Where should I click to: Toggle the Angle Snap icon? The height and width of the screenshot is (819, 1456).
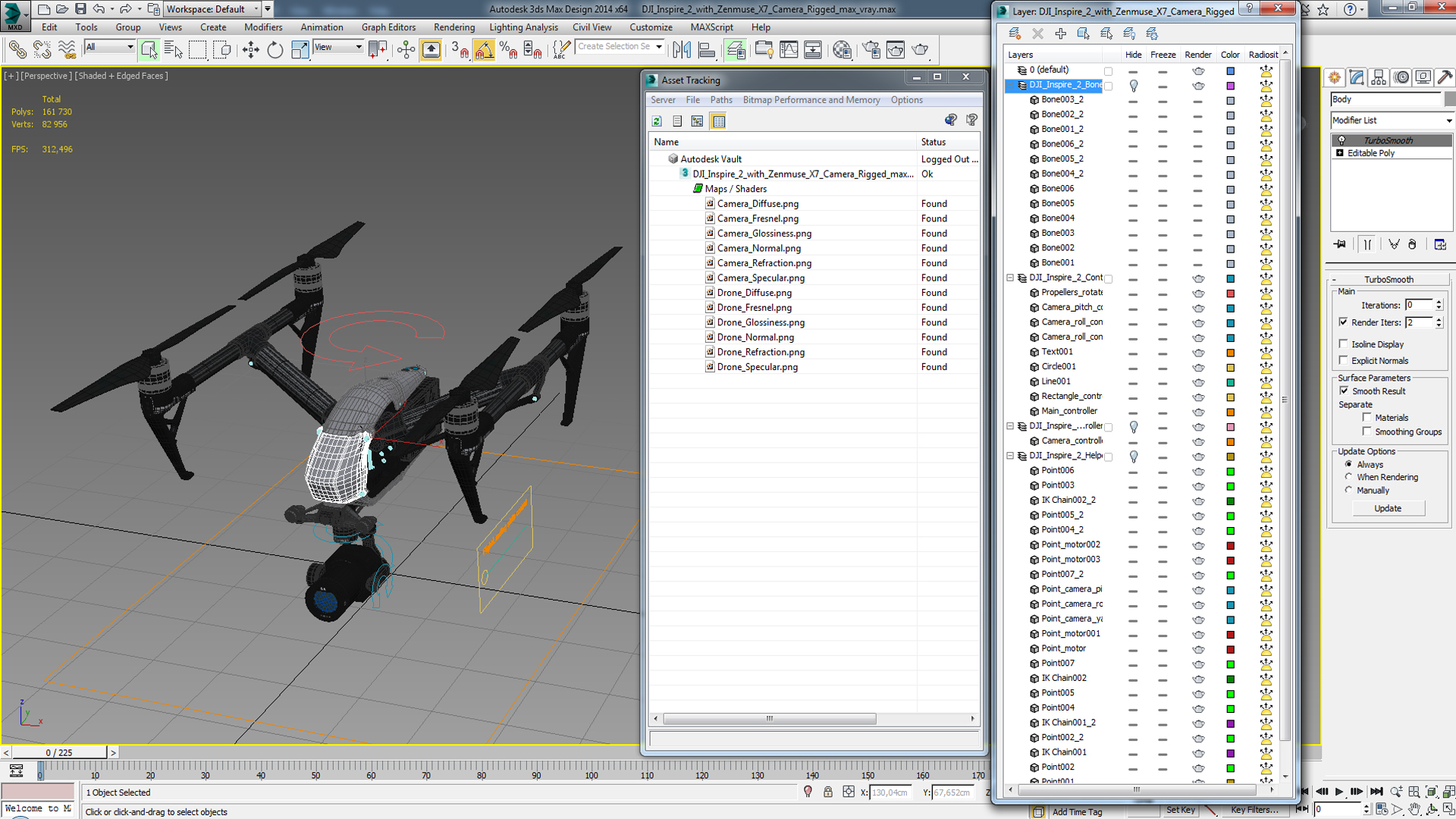click(484, 50)
